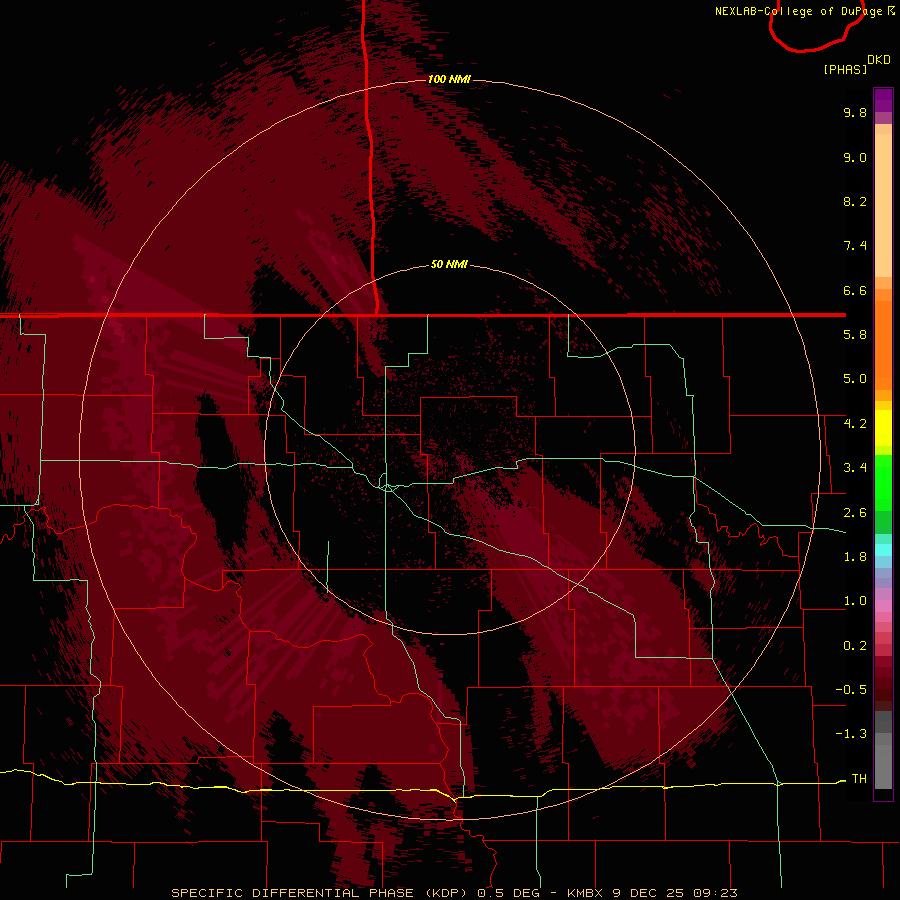Pick the purple segment atop the color bar
Screen dimensions: 900x900
pos(883,100)
